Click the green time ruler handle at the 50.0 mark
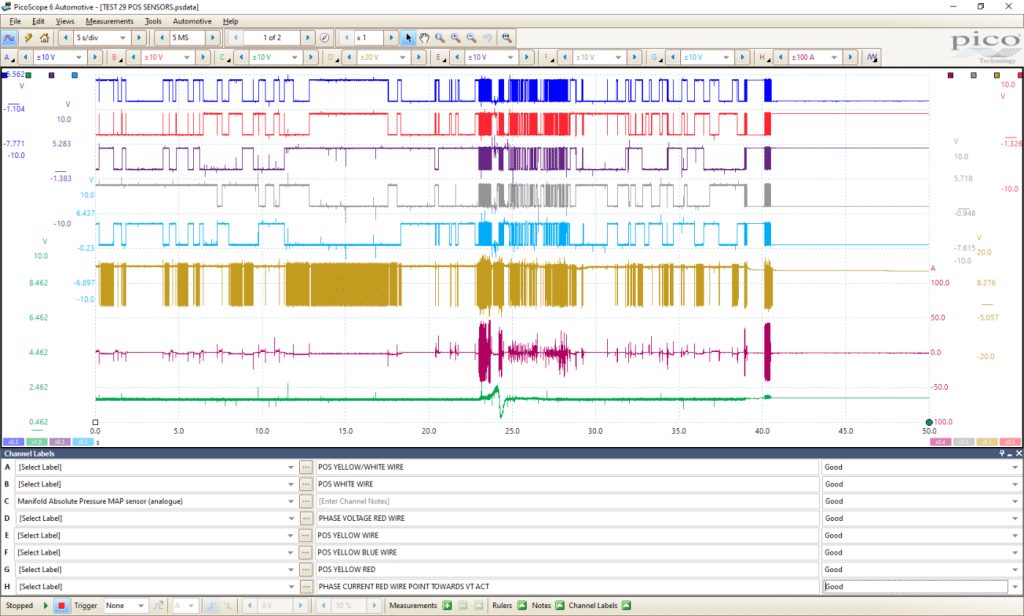The width and height of the screenshot is (1024, 616). pos(929,422)
